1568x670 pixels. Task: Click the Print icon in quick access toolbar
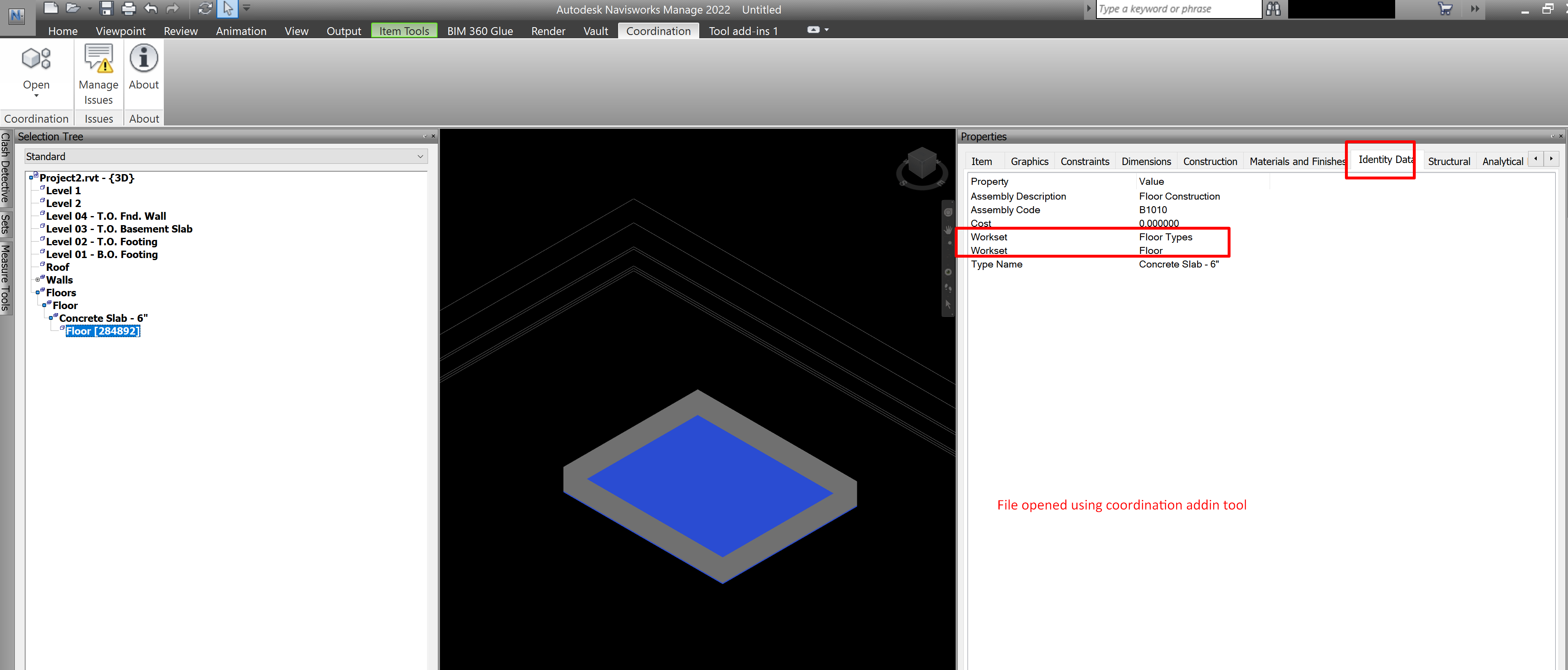coord(128,9)
